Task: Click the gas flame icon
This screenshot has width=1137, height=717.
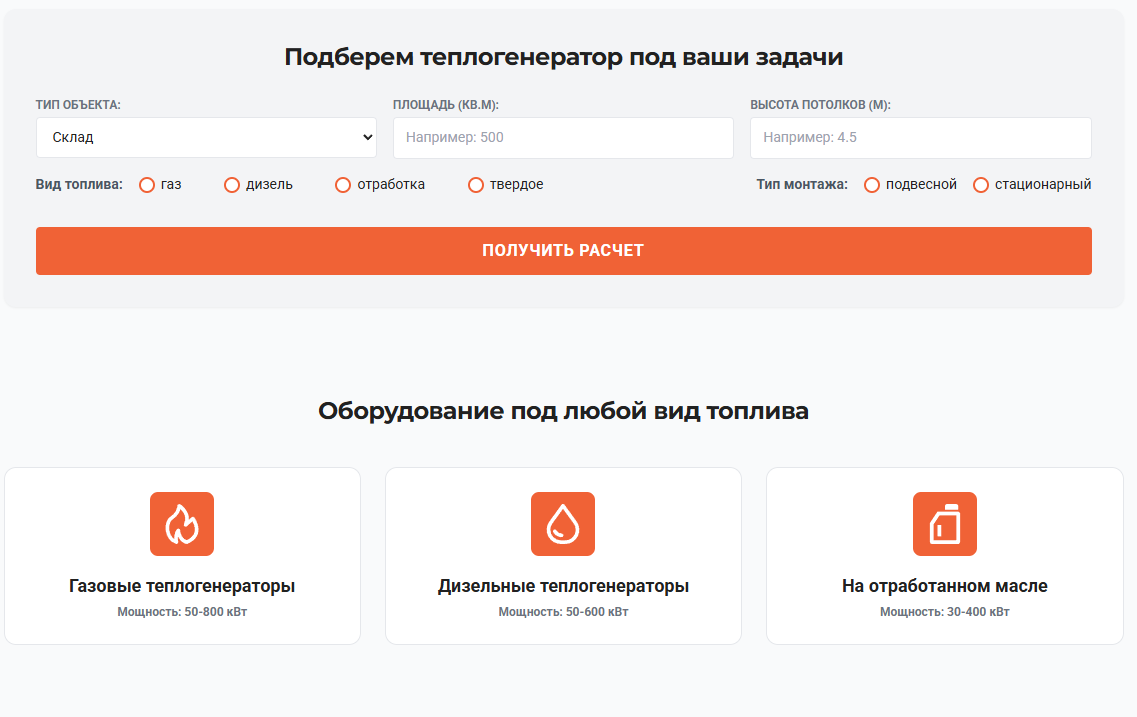Action: click(182, 524)
